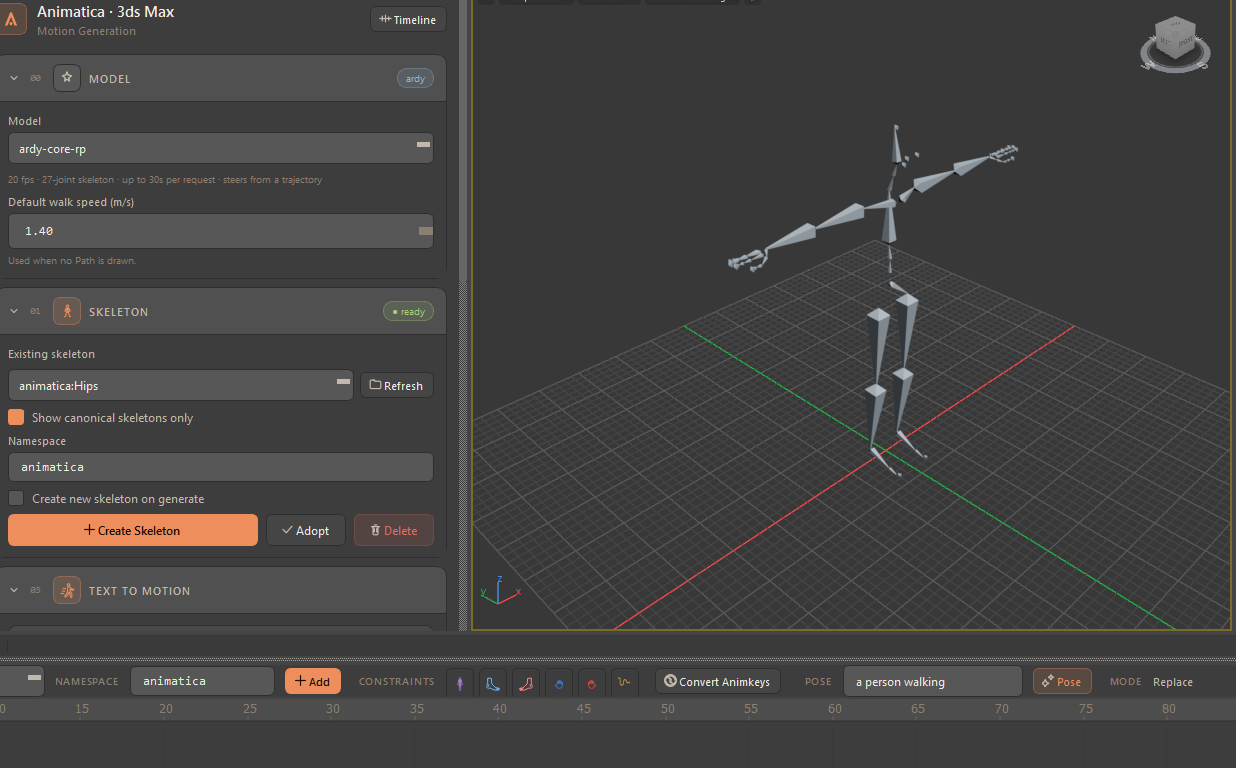Click the star icon in MODEL header
This screenshot has width=1236, height=768.
tap(67, 78)
